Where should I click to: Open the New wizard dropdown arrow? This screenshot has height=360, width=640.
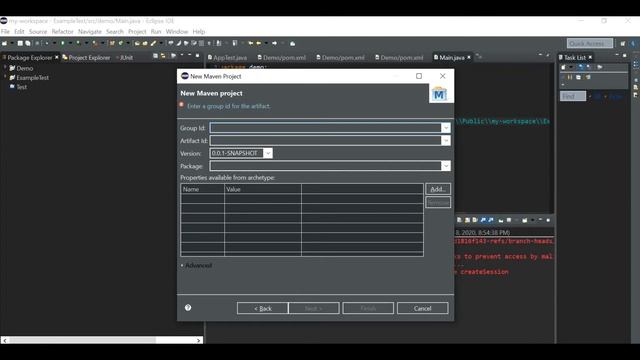[x=12, y=43]
